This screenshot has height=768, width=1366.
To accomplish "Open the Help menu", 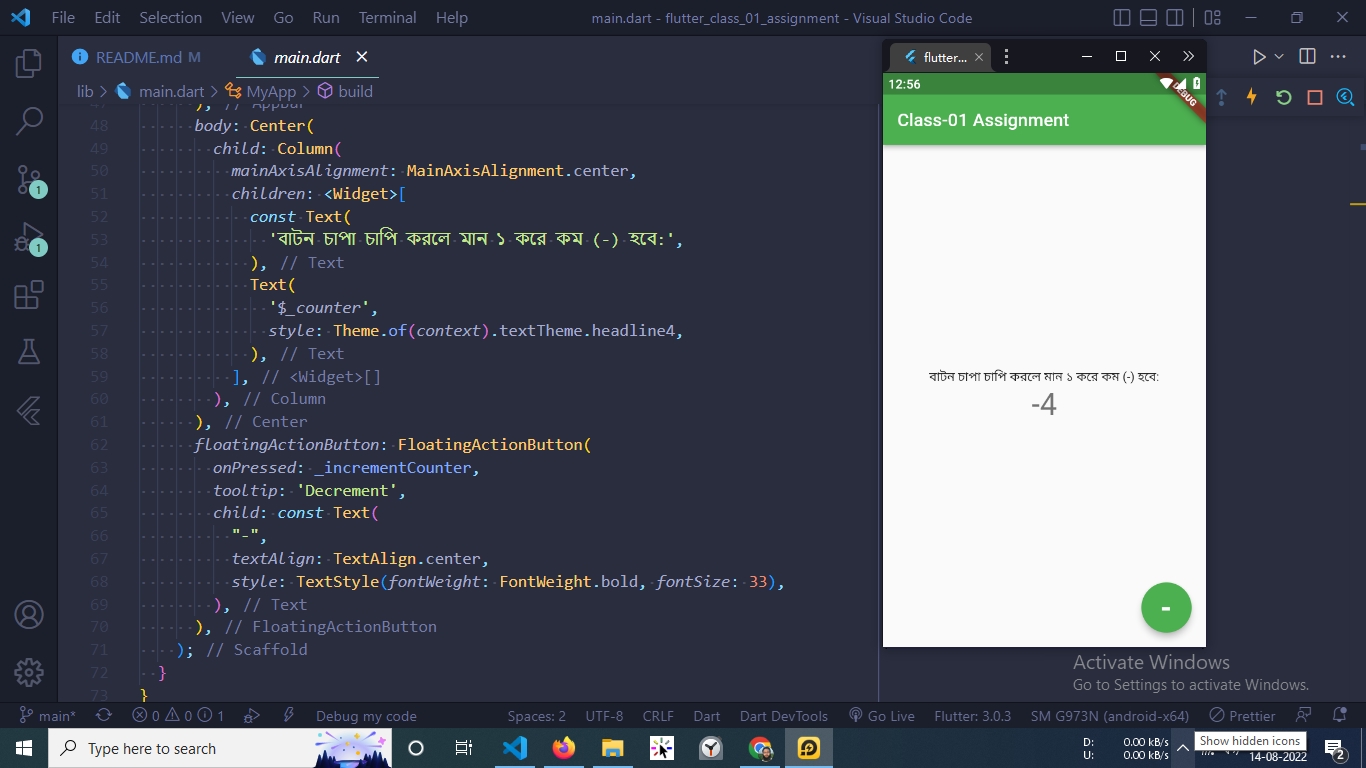I will tap(452, 18).
